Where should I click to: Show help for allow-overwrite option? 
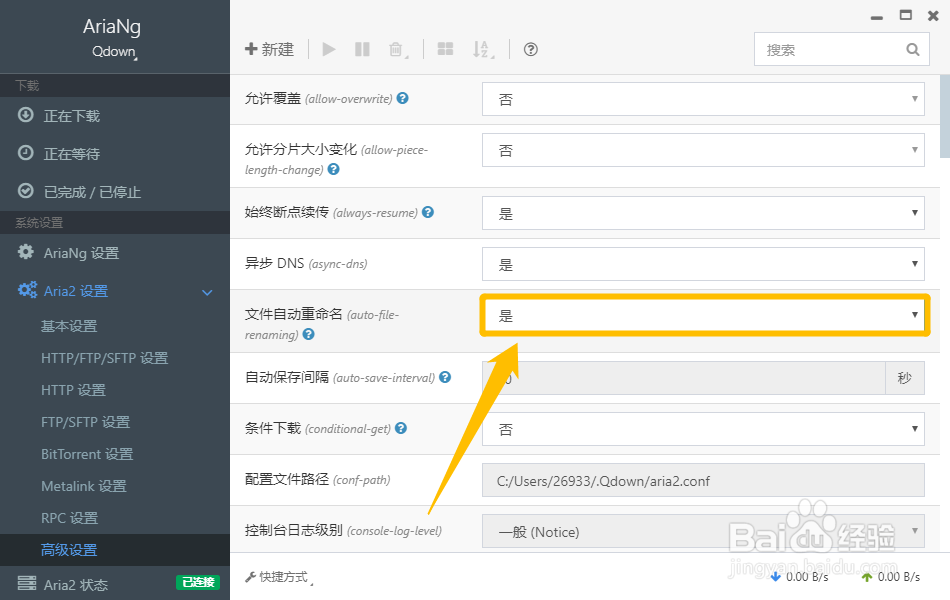[402, 98]
